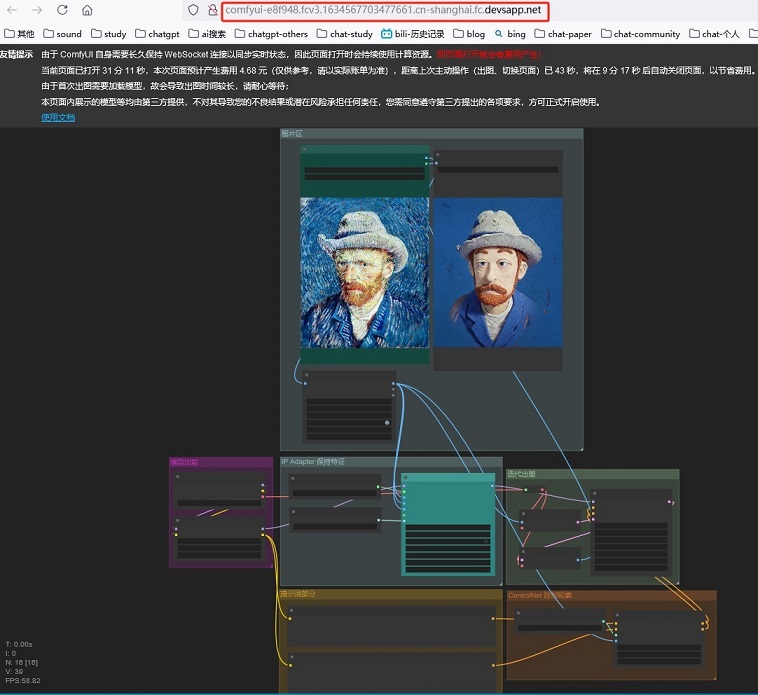The image size is (758, 695).
Task: Click the FPS:58.82 status readout
Action: pyautogui.click(x=23, y=681)
